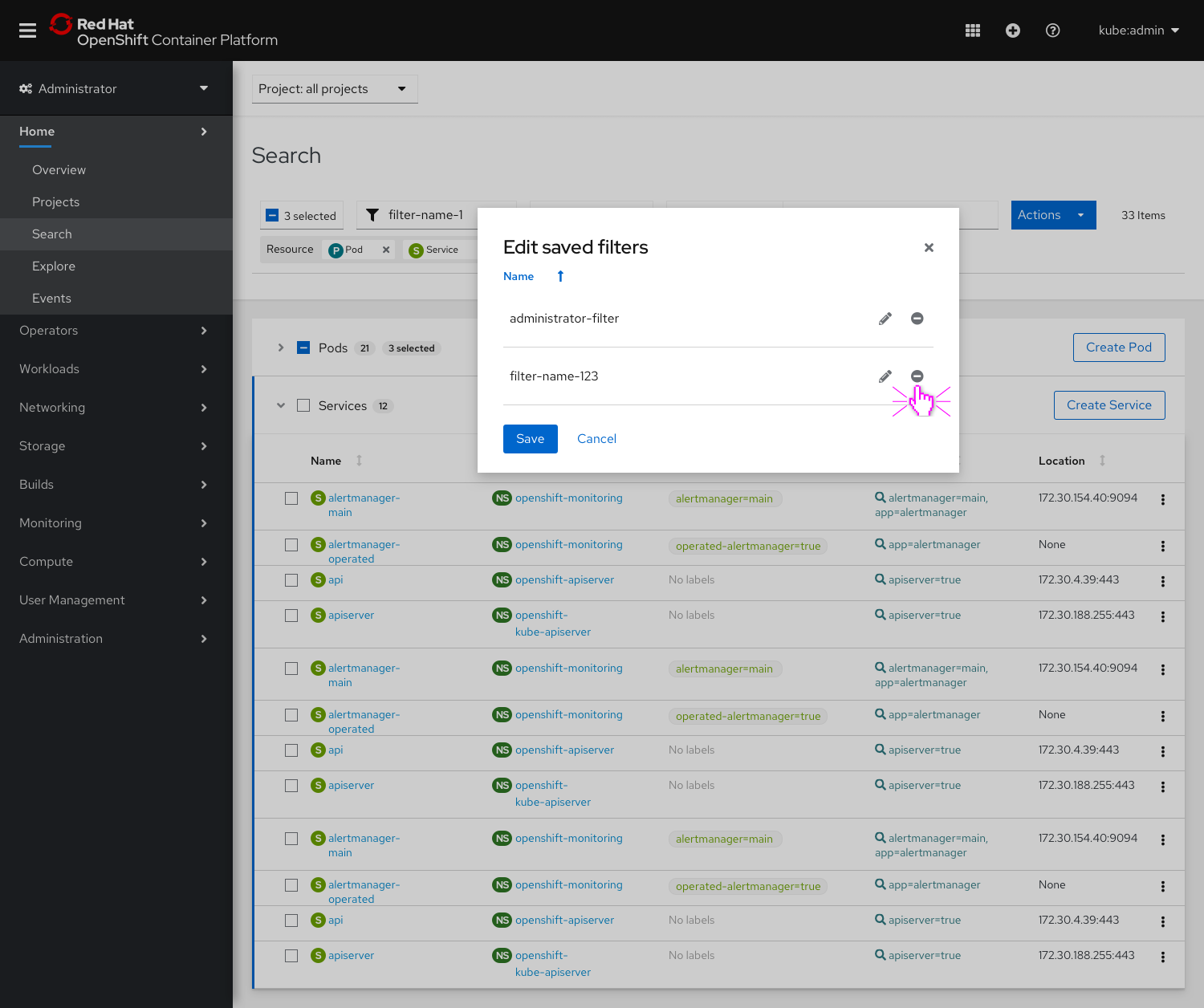Check the last apiserver row checkbox
The height and width of the screenshot is (1008, 1204).
coord(291,956)
